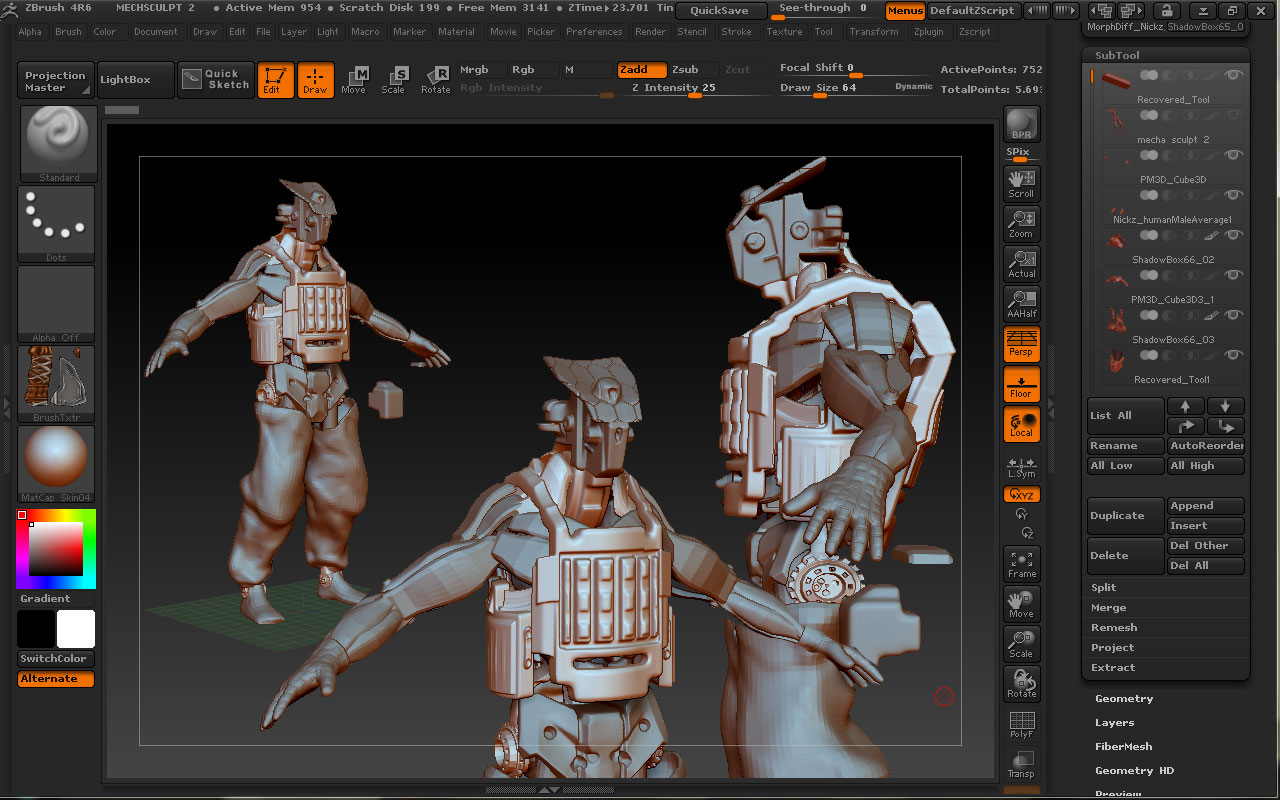Enable Zadd sculpt mode
Viewport: 1280px width, 800px height.
641,70
